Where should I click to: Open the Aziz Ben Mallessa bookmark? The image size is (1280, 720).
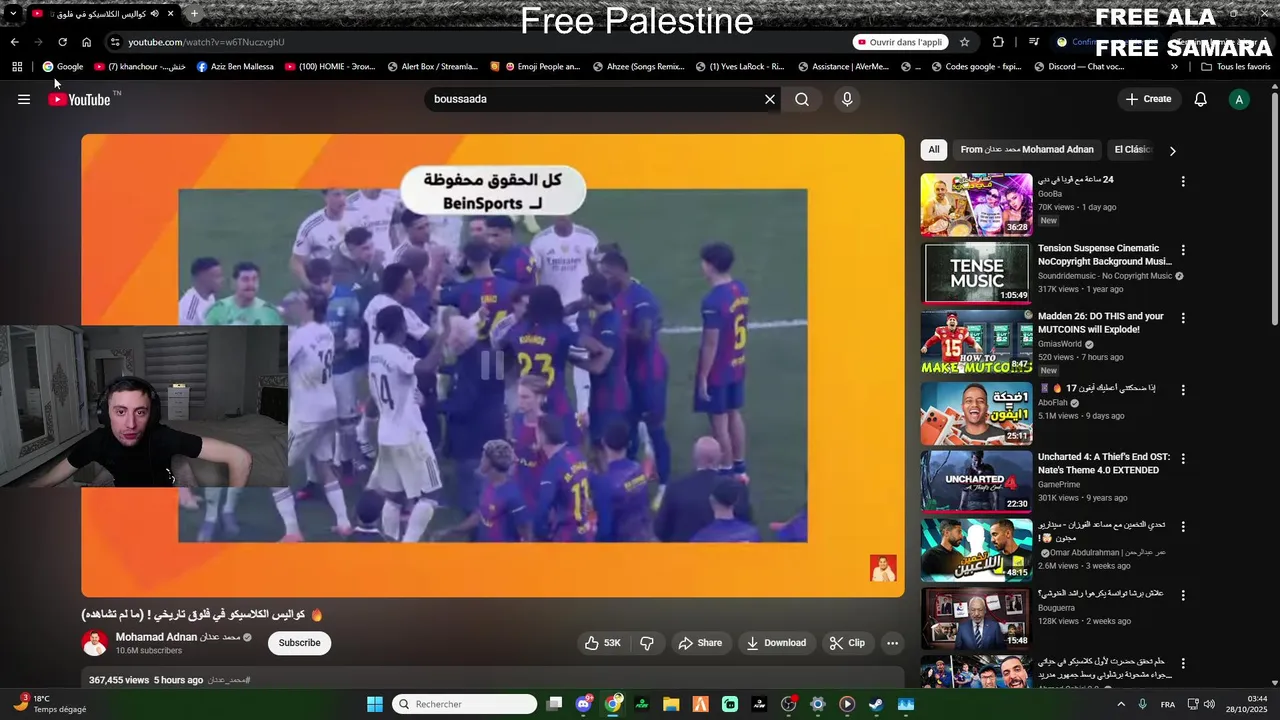[x=235, y=67]
